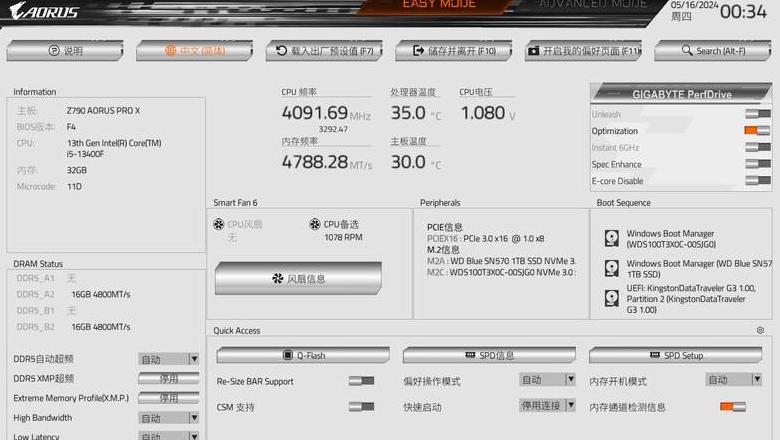Screen dimensions: 780x440
Task: Click CPU风扇 fan icon
Action: click(219, 224)
